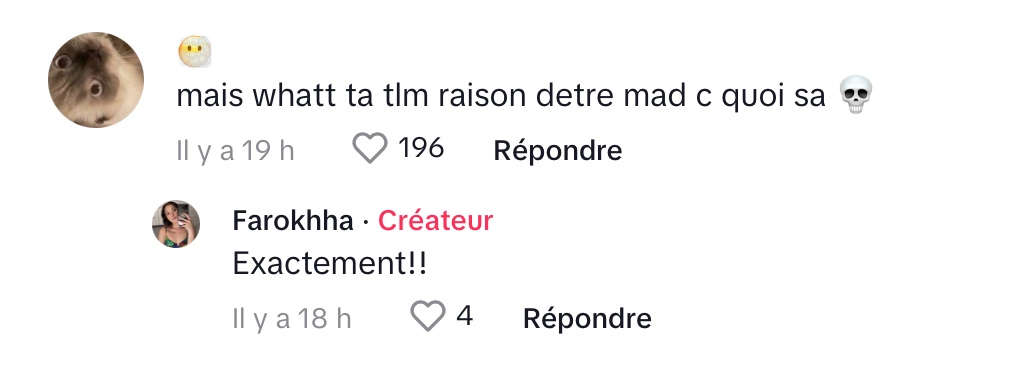Reply to Farokhha's "Exactement!!" comment
1014x366 pixels.
tap(587, 318)
